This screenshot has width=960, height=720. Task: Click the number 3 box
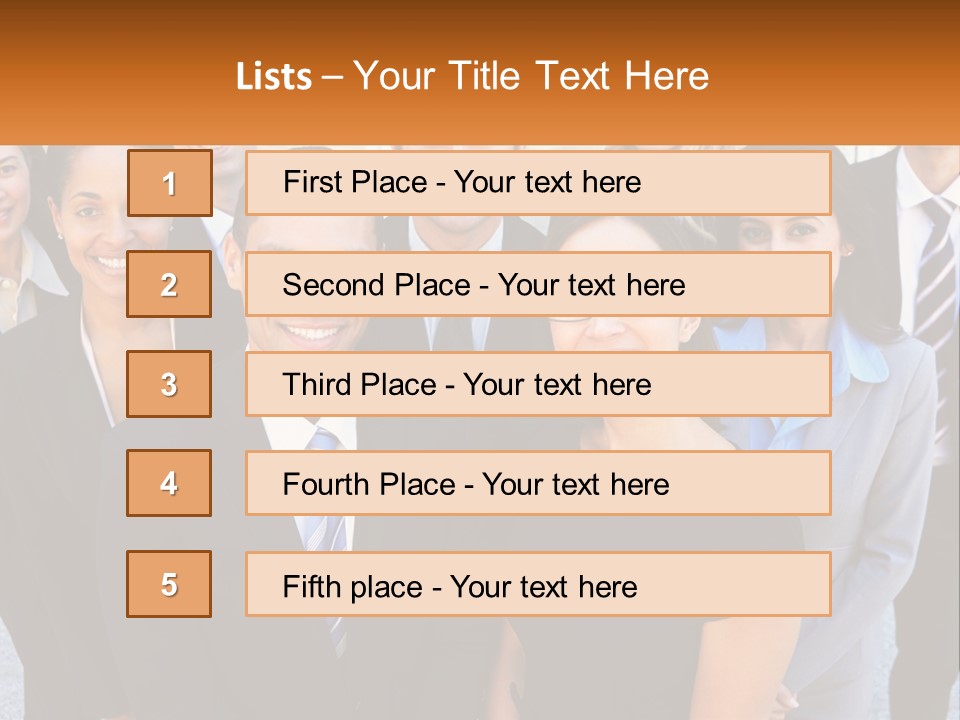[x=169, y=384]
